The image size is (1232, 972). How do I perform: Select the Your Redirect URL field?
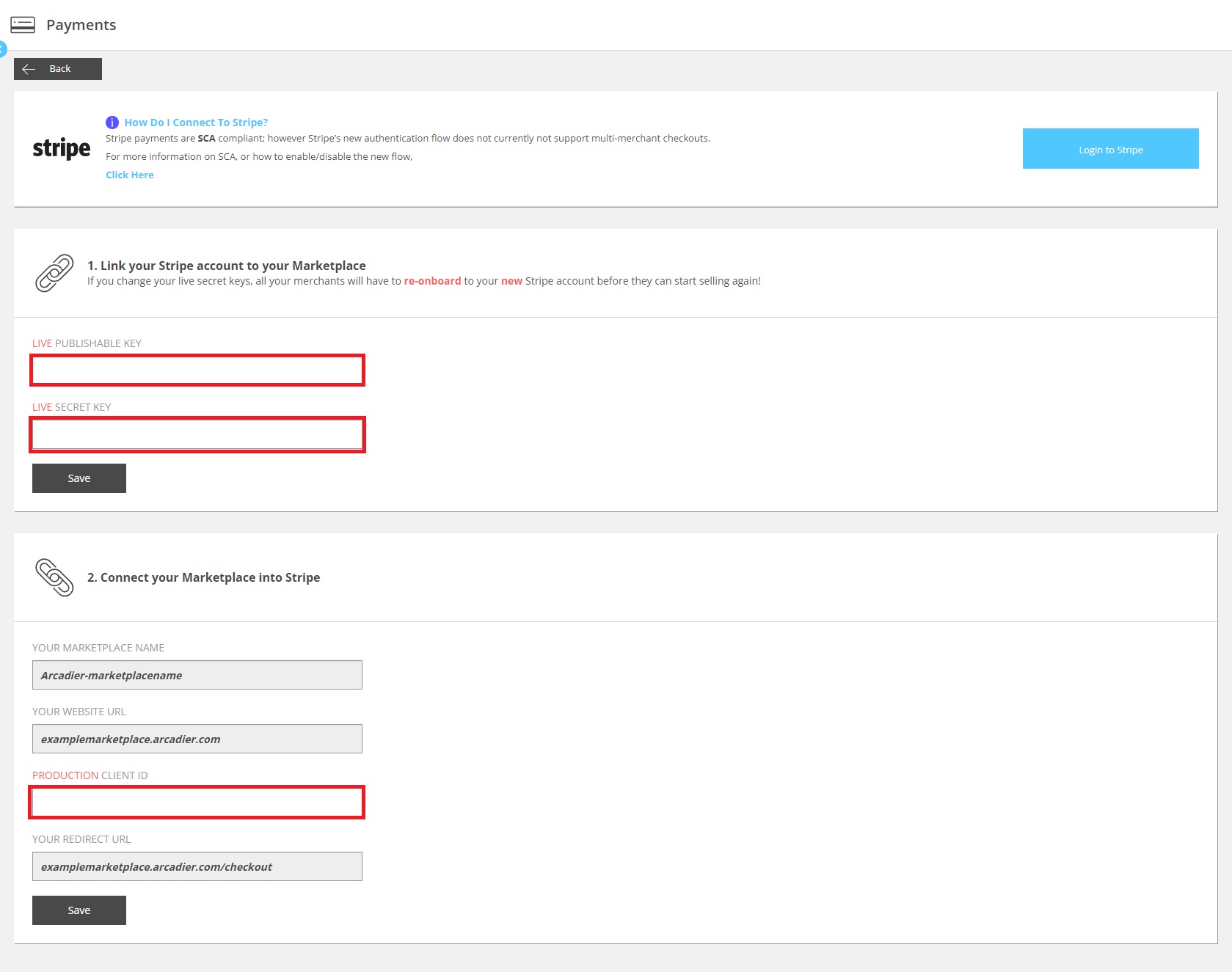coord(197,866)
